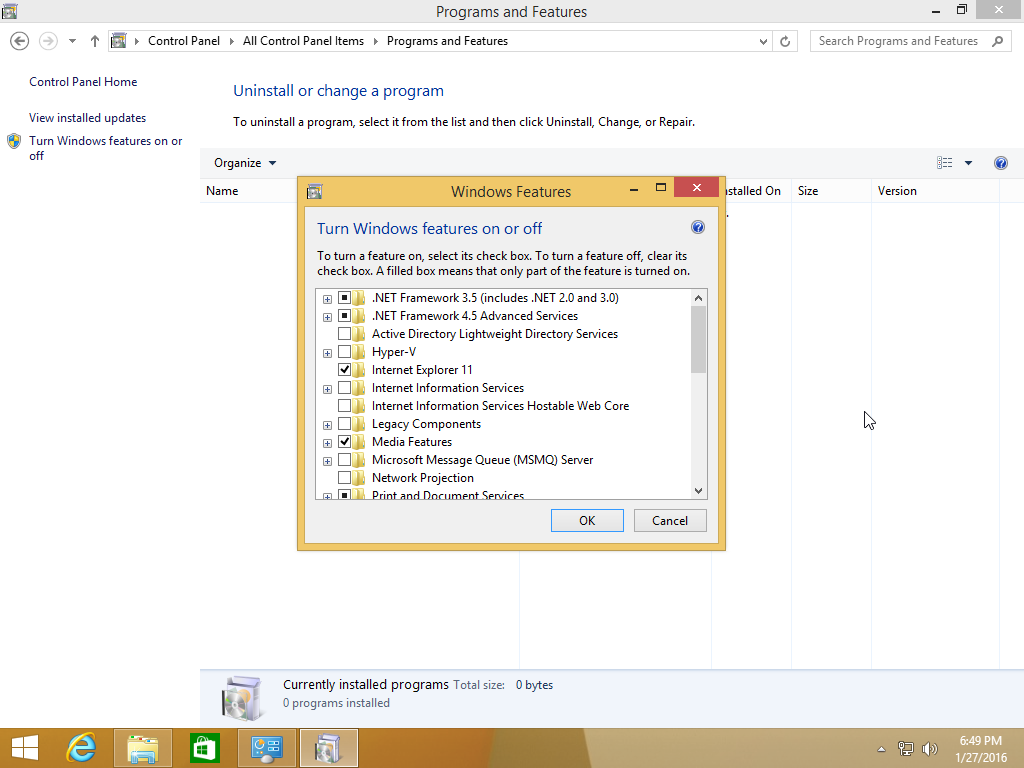Toggle .NET Framework 3.5 checkbox
1024x768 pixels.
(344, 298)
